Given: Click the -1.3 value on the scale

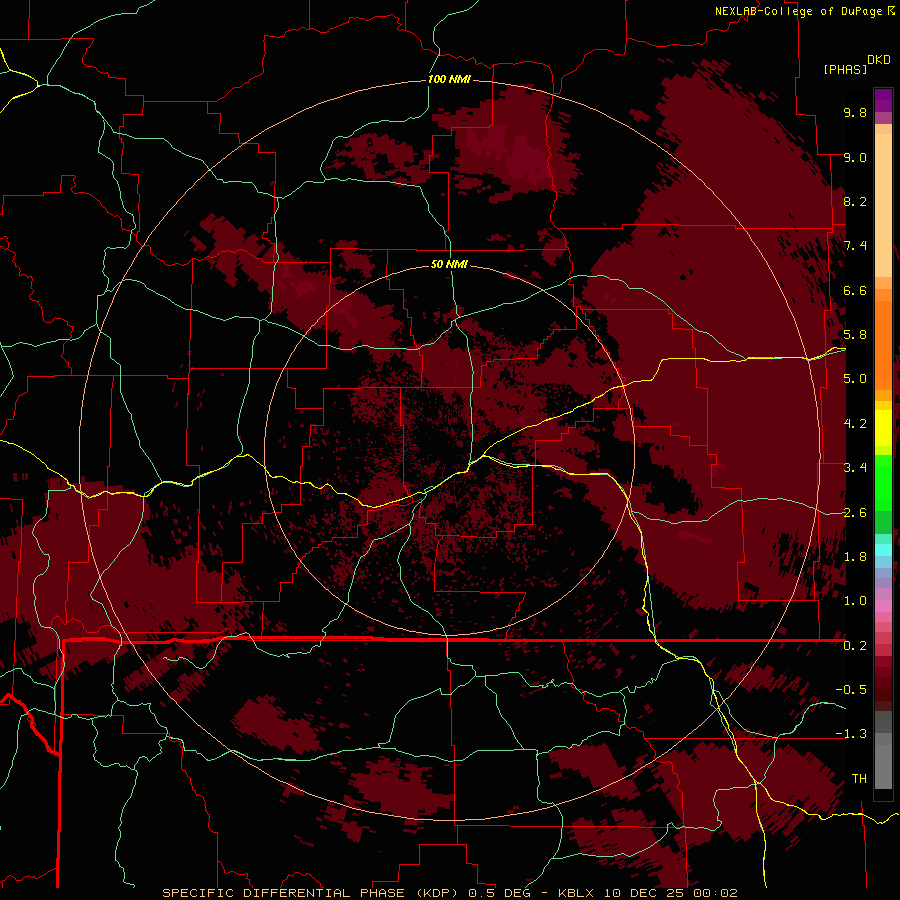Looking at the screenshot, I should tap(851, 734).
